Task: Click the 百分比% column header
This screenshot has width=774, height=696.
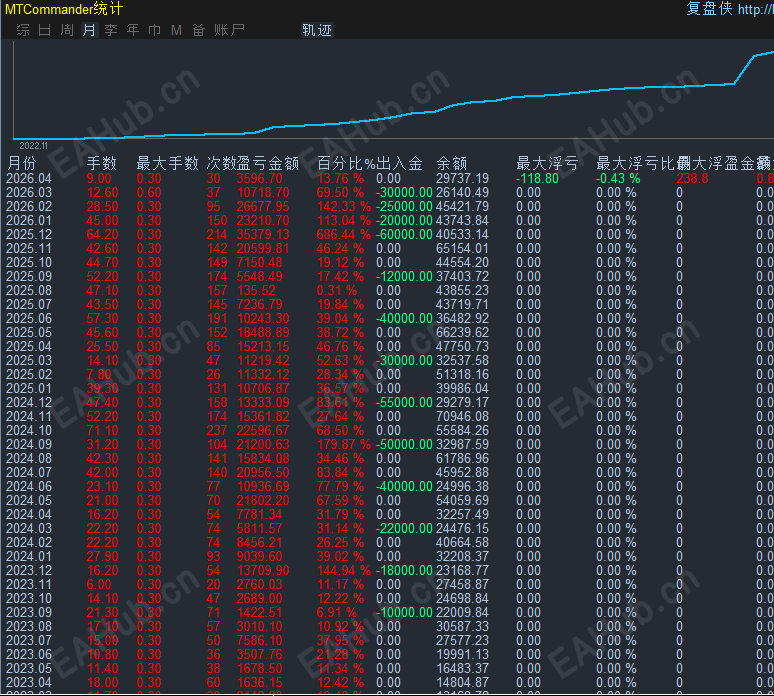Action: coord(346,163)
